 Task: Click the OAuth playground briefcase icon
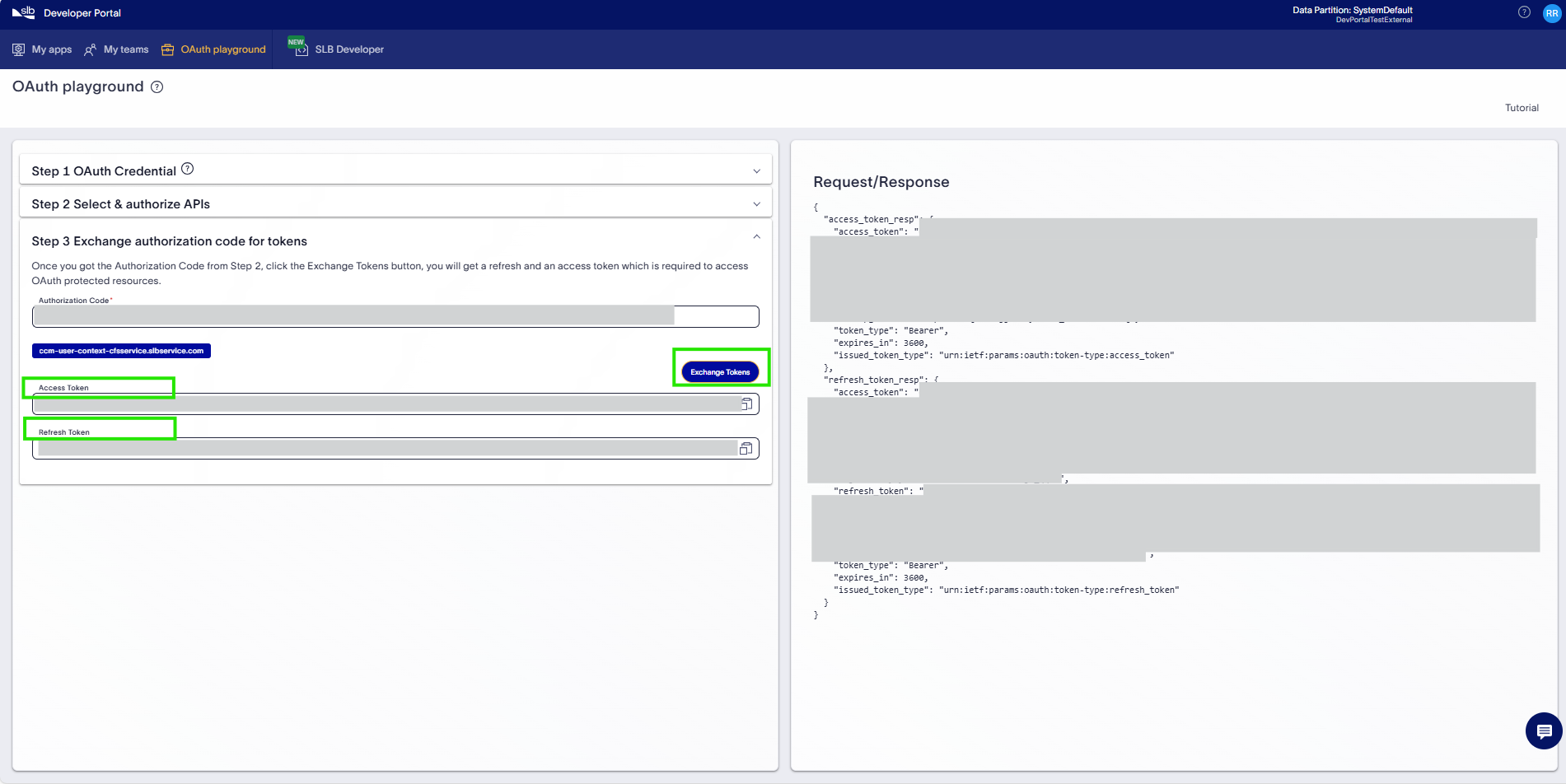[x=167, y=49]
